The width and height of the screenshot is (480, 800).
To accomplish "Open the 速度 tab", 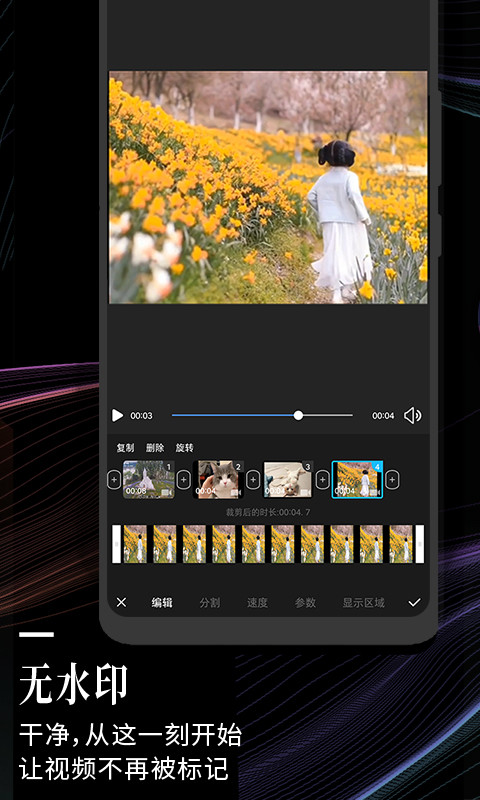I will (x=258, y=603).
